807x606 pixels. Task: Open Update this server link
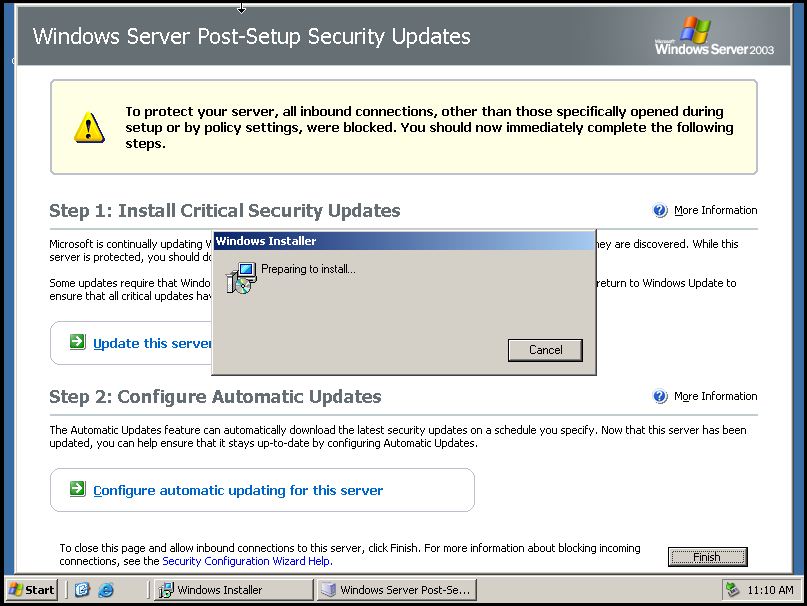pyautogui.click(x=152, y=344)
